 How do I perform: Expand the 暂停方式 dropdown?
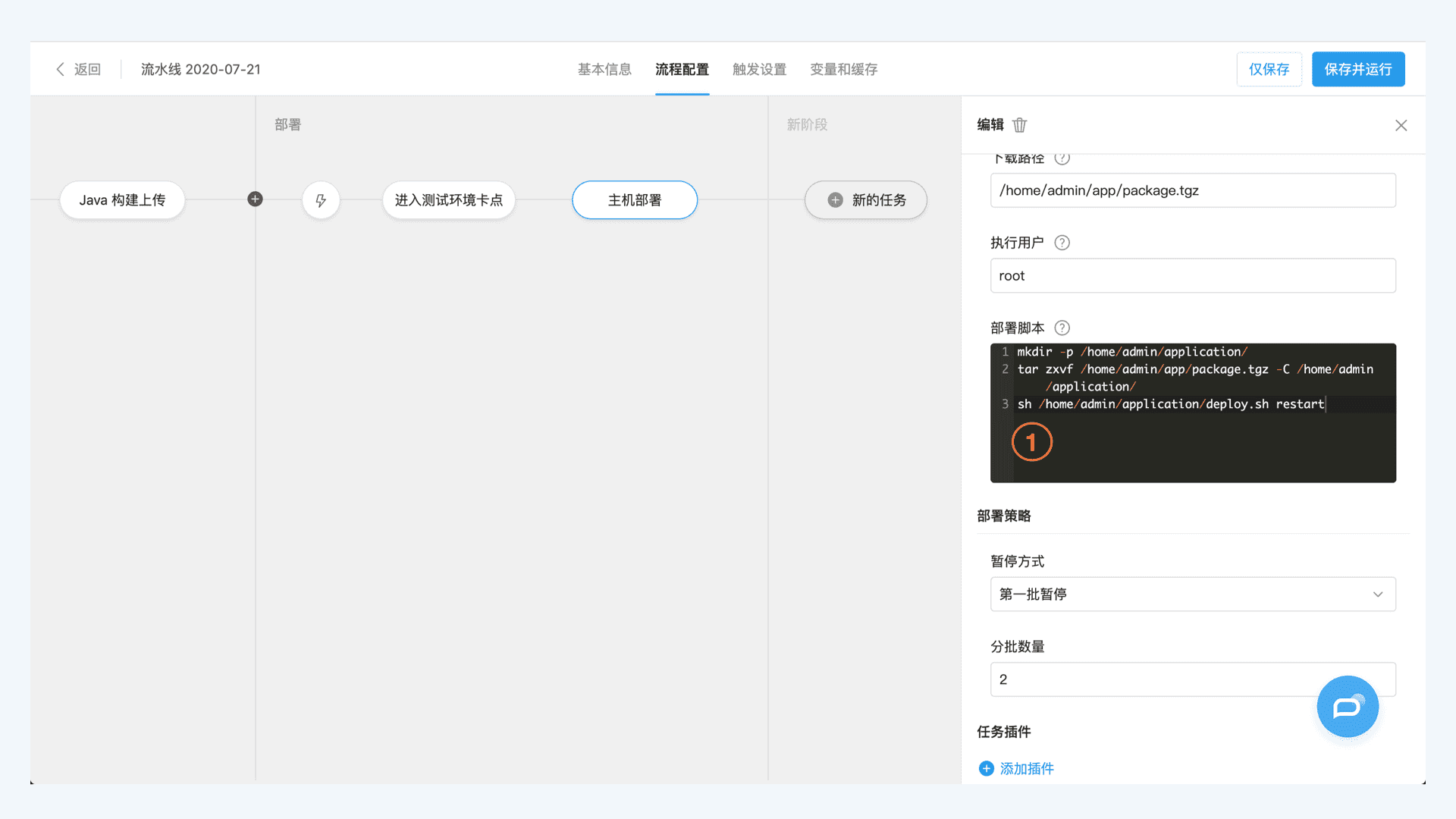(x=1192, y=594)
